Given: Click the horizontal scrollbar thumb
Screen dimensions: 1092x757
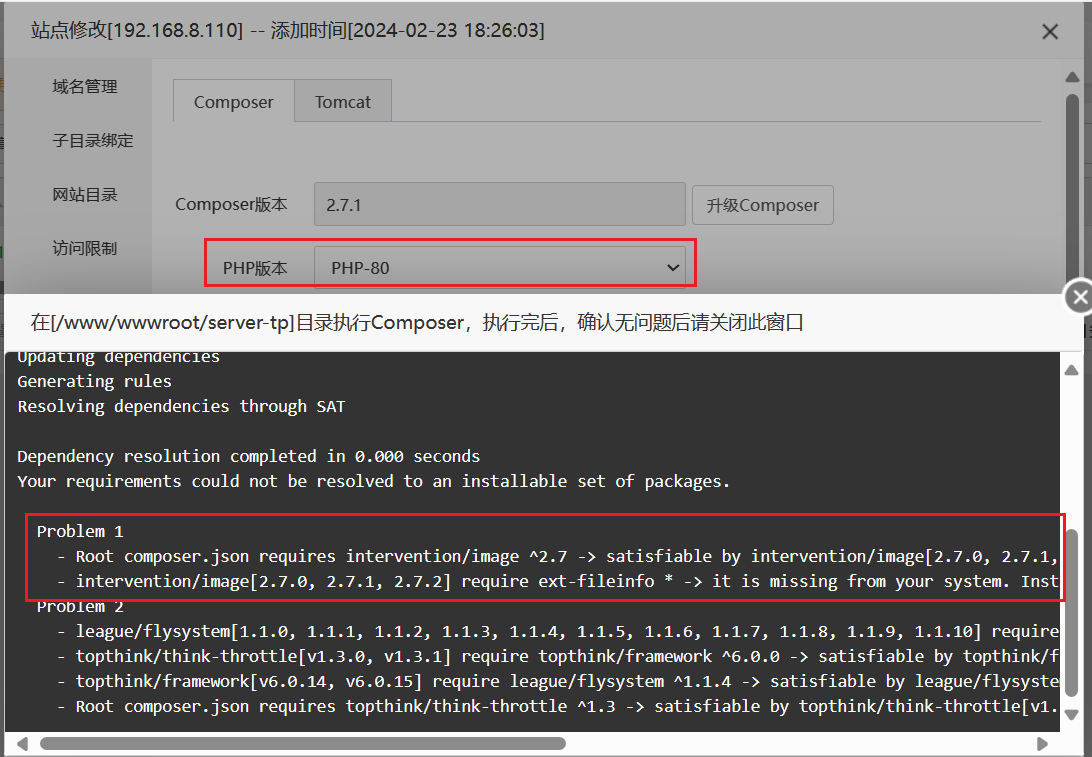Looking at the screenshot, I should [302, 744].
